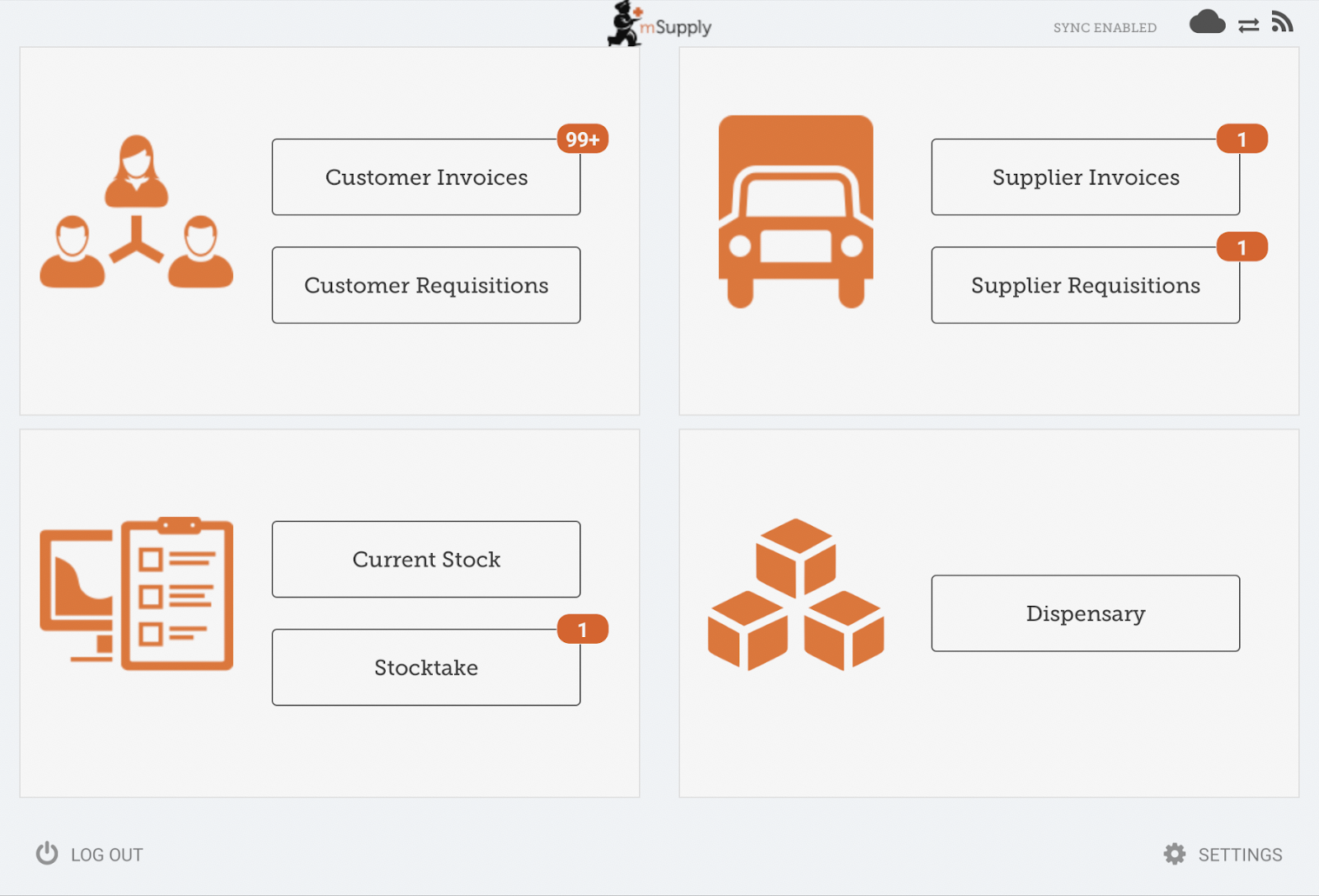The image size is (1319, 896).
Task: Click the stock clipboard report icon
Action: [x=137, y=593]
